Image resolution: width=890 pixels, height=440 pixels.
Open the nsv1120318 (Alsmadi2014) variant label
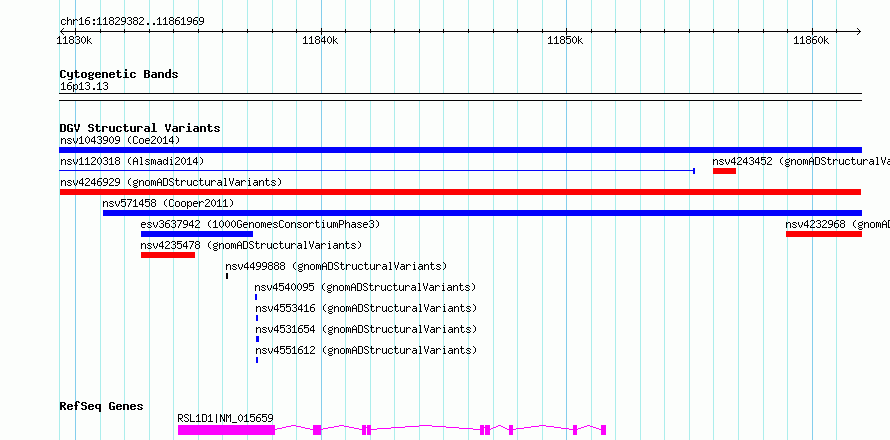coord(132,161)
